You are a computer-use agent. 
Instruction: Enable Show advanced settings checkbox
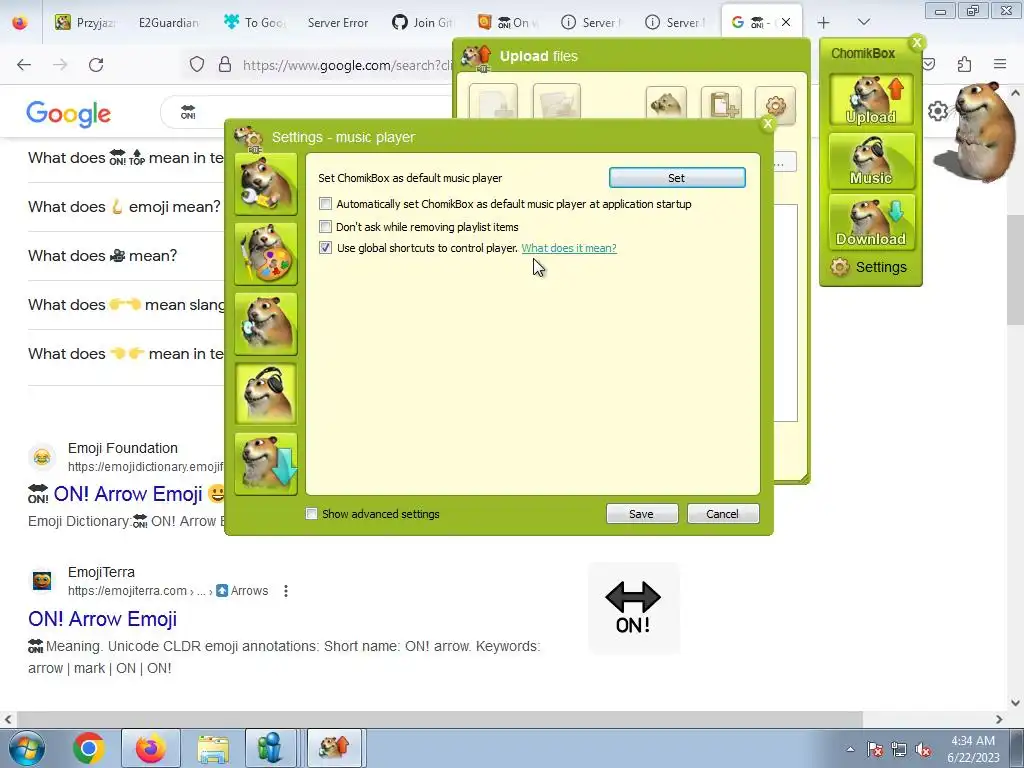(x=312, y=514)
